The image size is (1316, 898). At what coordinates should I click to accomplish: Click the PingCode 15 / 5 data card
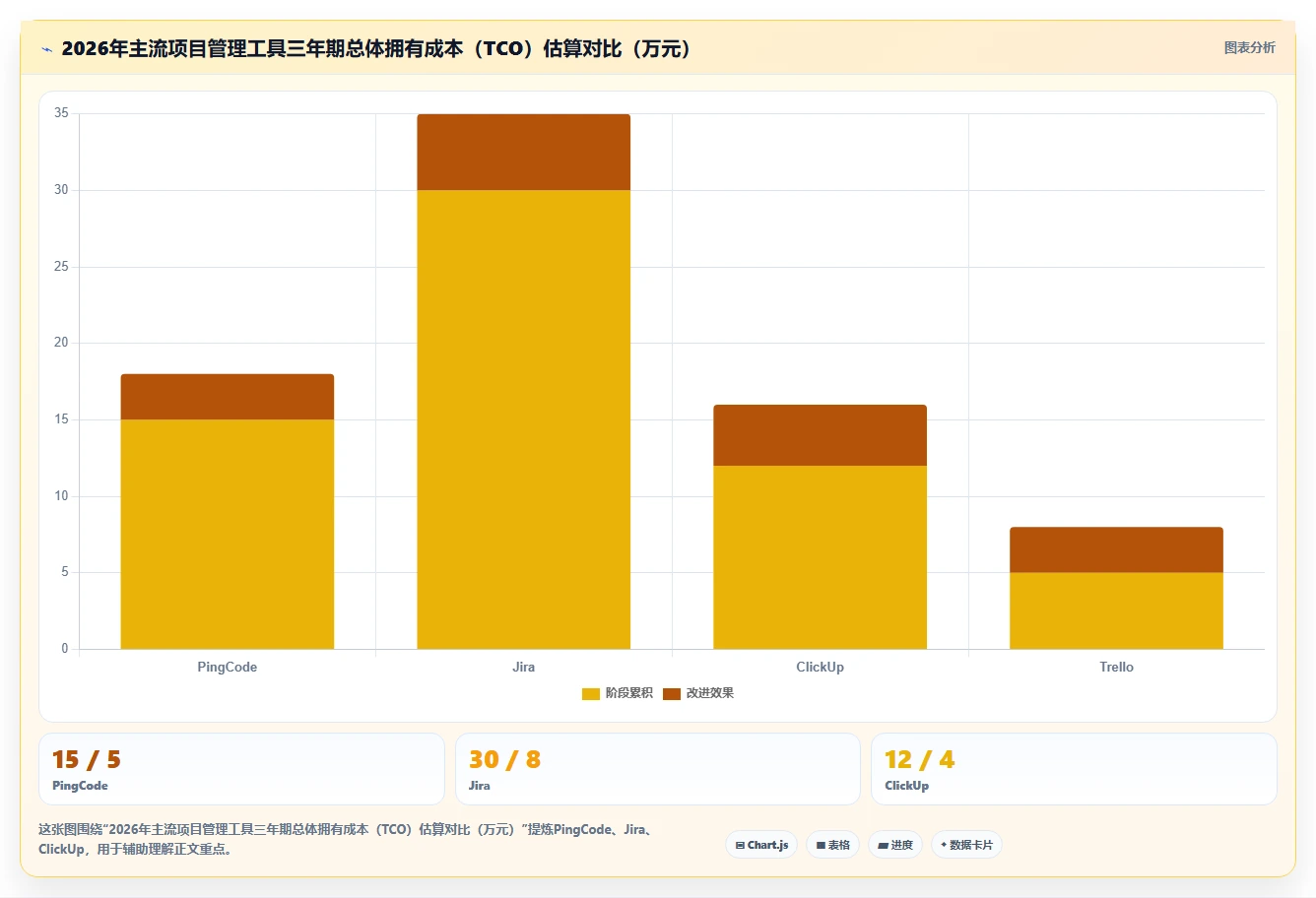pos(241,769)
